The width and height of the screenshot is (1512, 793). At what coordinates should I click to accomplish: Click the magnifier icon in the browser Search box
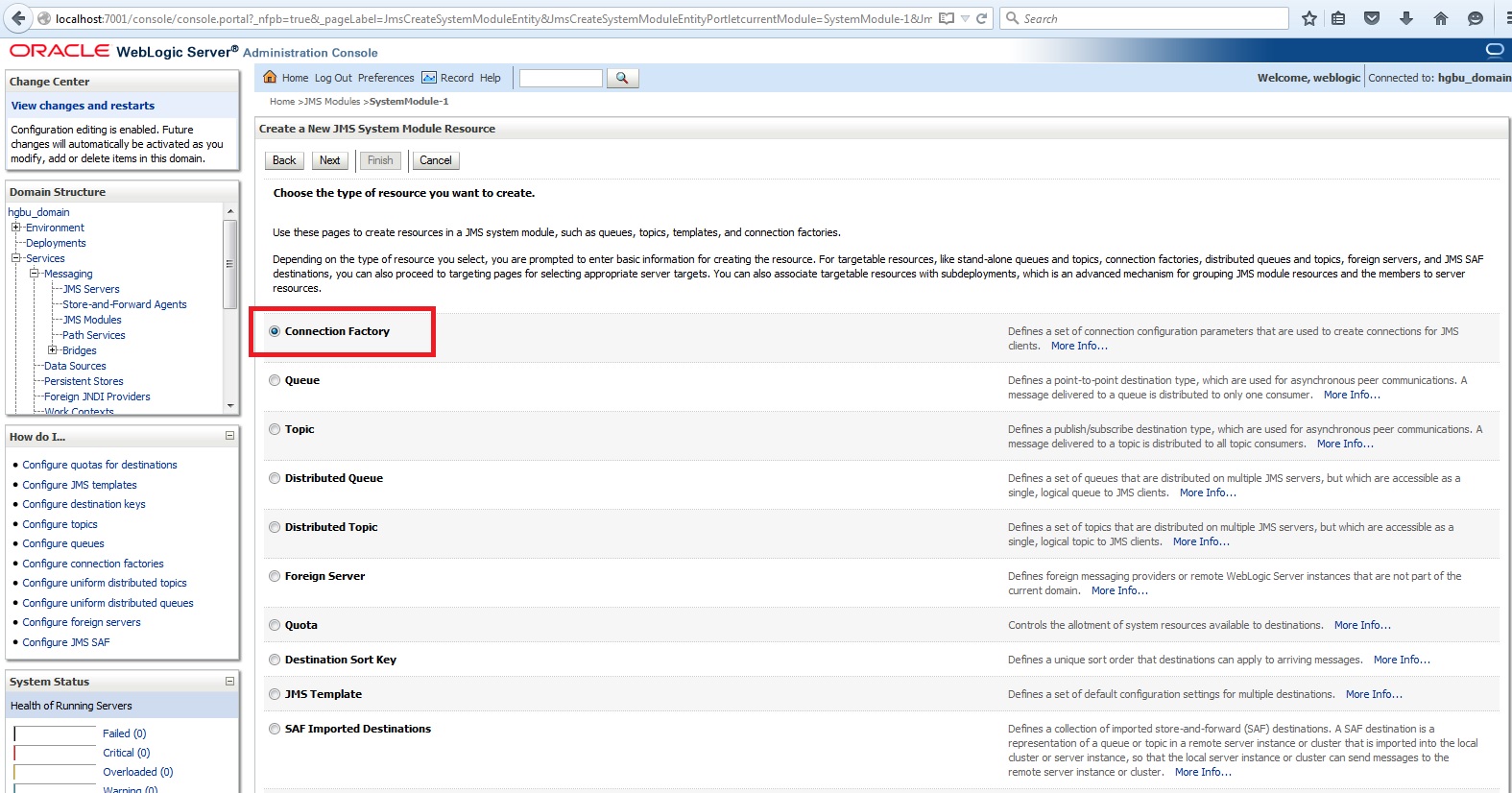[x=1012, y=18]
